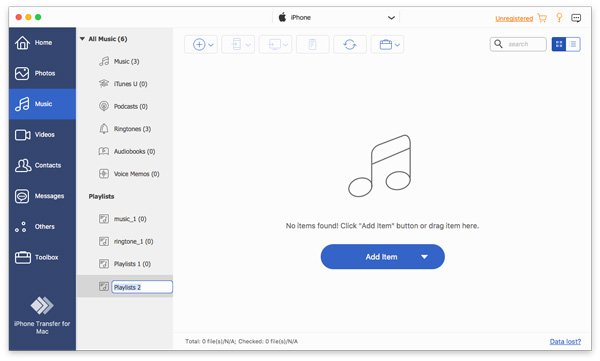Click the Podcasts icon in list

pyautogui.click(x=104, y=106)
